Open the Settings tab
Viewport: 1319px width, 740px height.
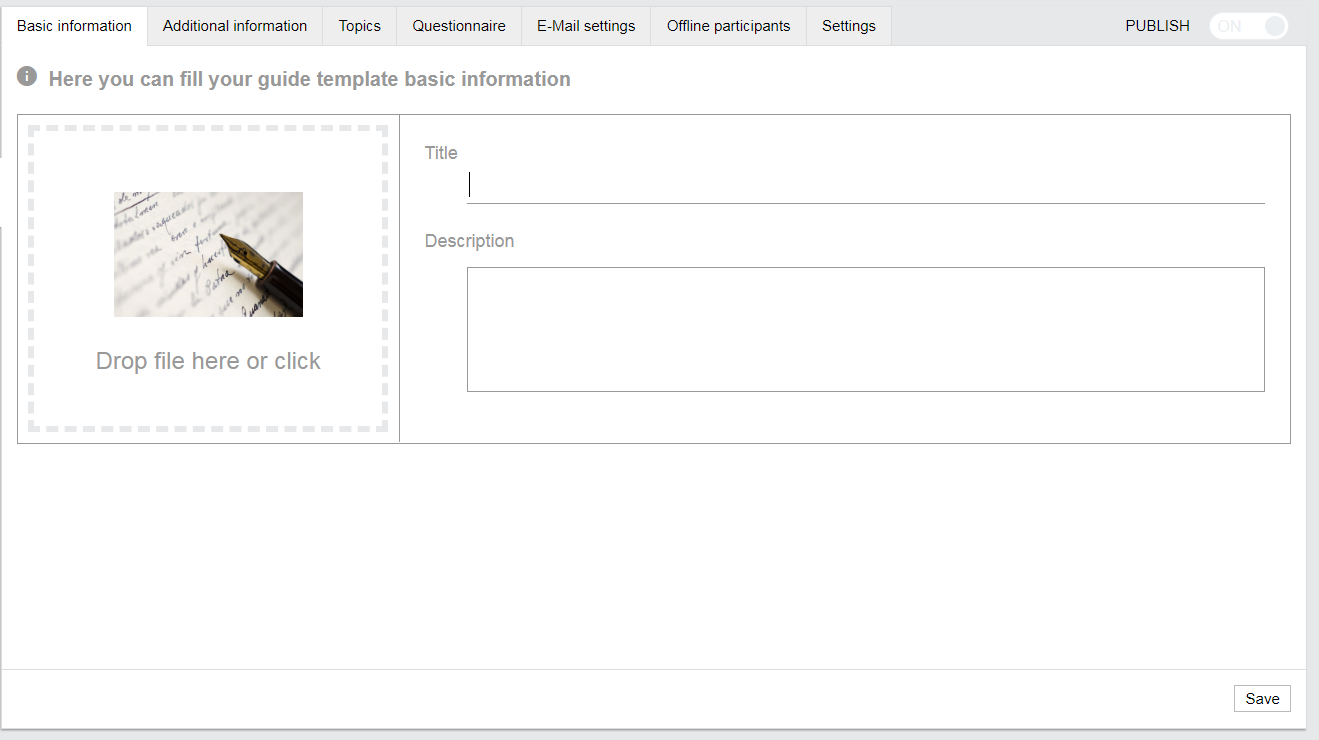click(x=849, y=26)
